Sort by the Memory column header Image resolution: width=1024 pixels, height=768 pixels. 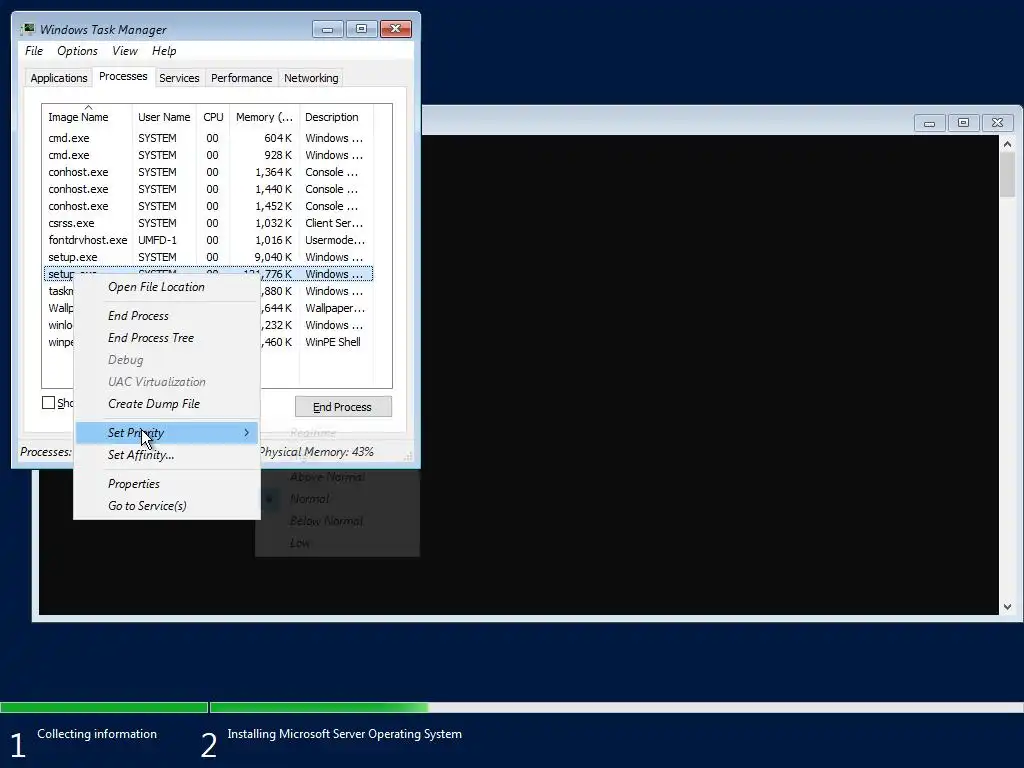pyautogui.click(x=264, y=117)
